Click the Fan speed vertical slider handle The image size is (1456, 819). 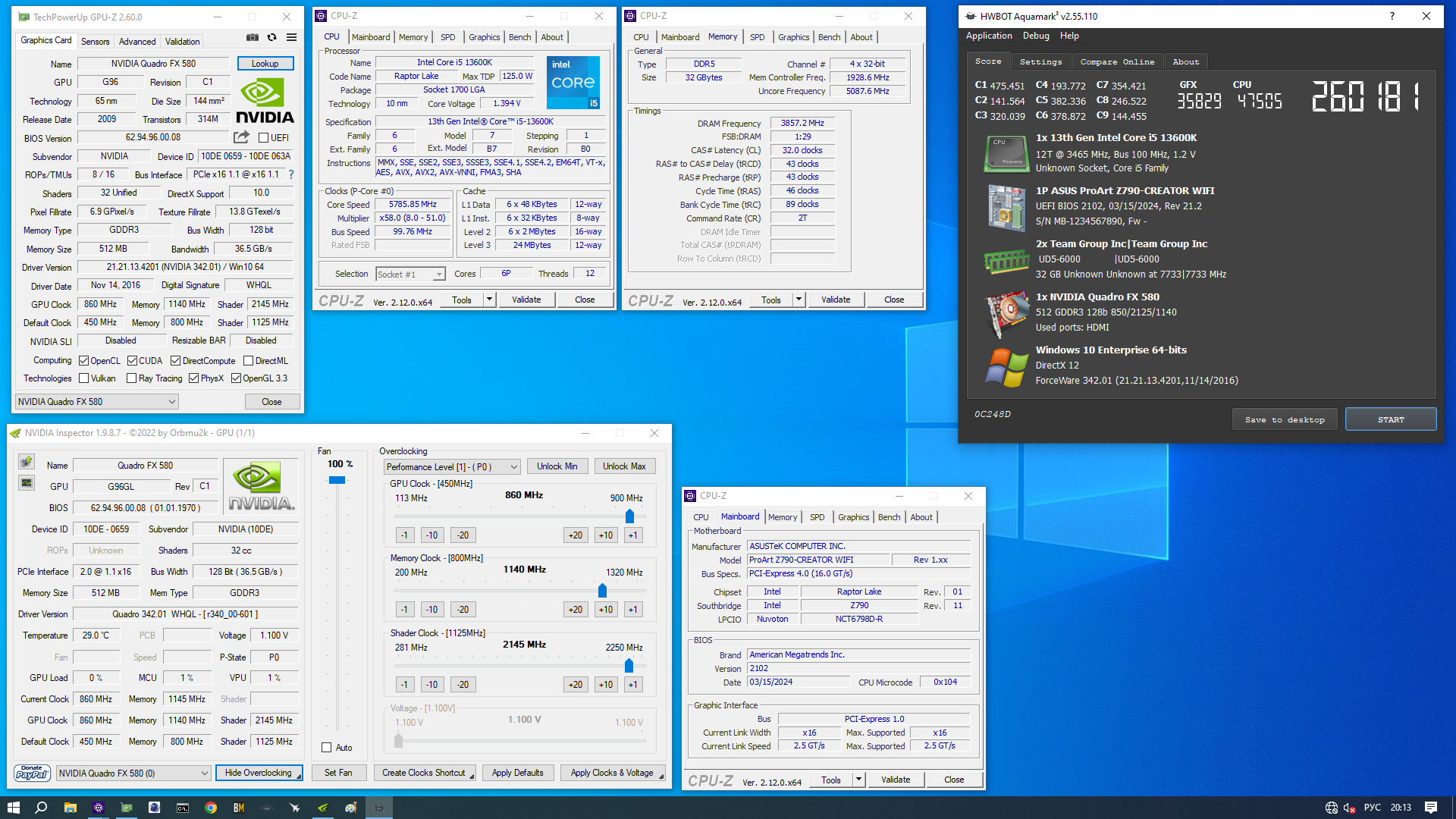[x=337, y=480]
